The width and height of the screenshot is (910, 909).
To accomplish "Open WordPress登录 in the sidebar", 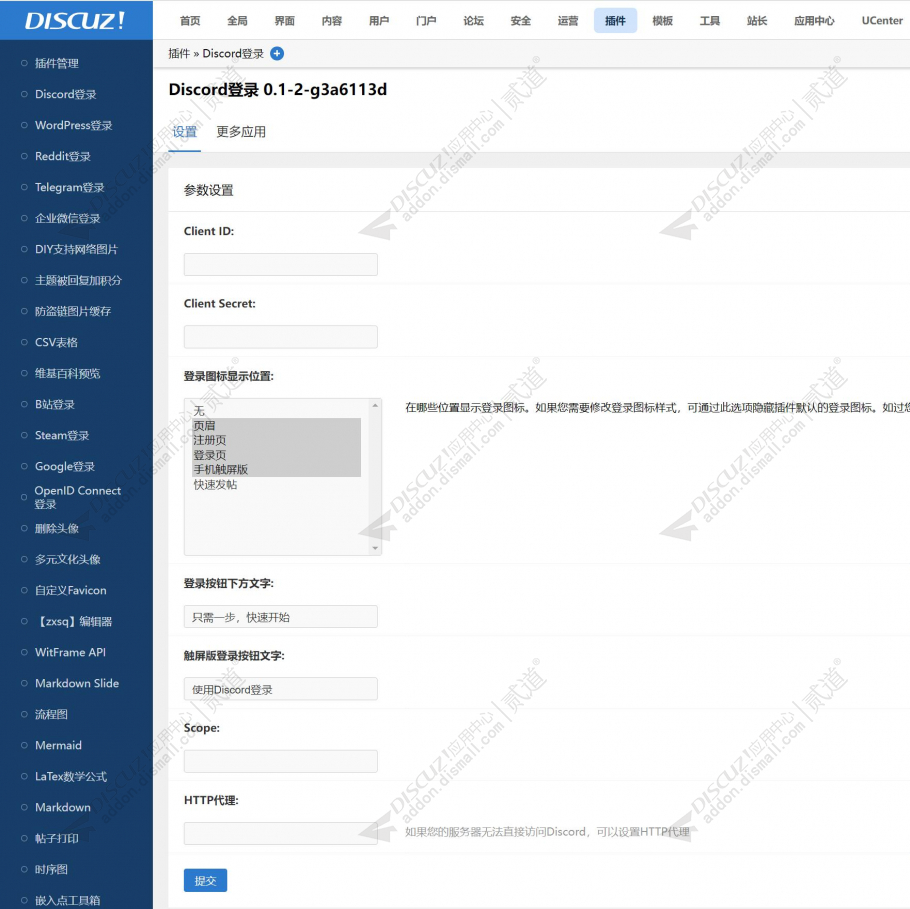I will point(74,125).
